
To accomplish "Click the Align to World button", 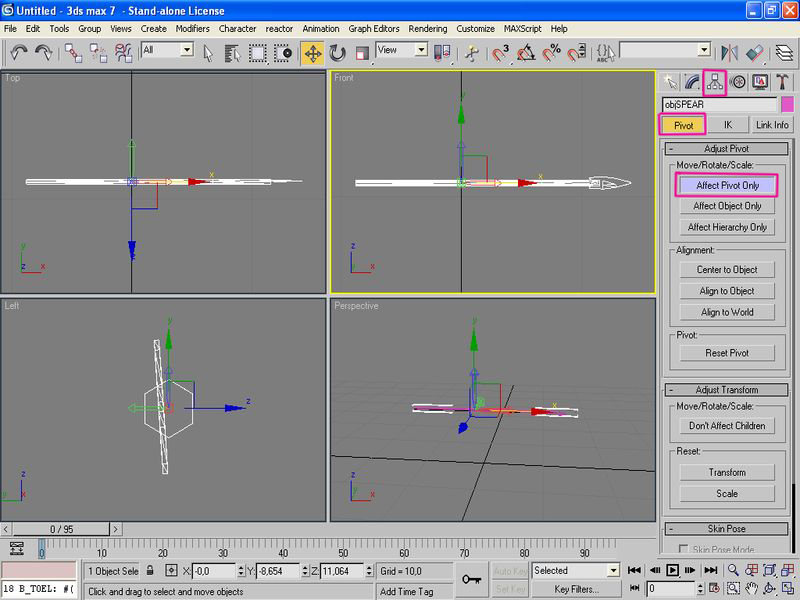I will (727, 312).
